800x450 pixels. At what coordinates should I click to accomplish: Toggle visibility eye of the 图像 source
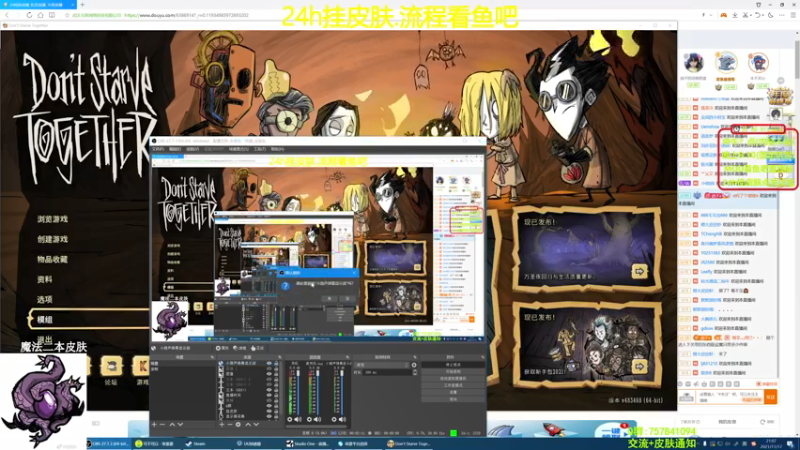tap(269, 373)
